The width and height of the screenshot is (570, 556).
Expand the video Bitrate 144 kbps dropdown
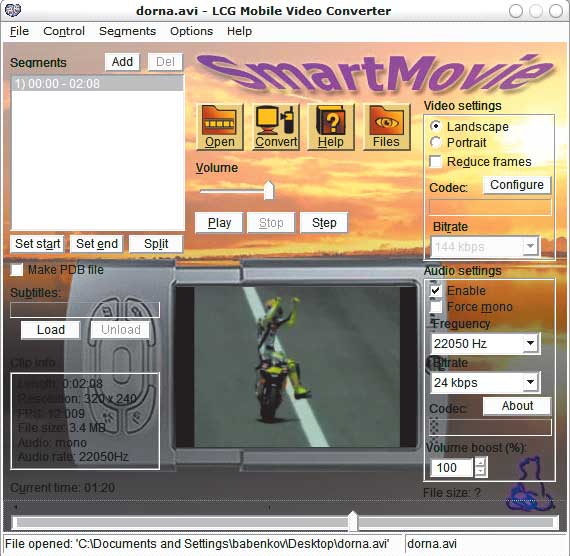[530, 246]
